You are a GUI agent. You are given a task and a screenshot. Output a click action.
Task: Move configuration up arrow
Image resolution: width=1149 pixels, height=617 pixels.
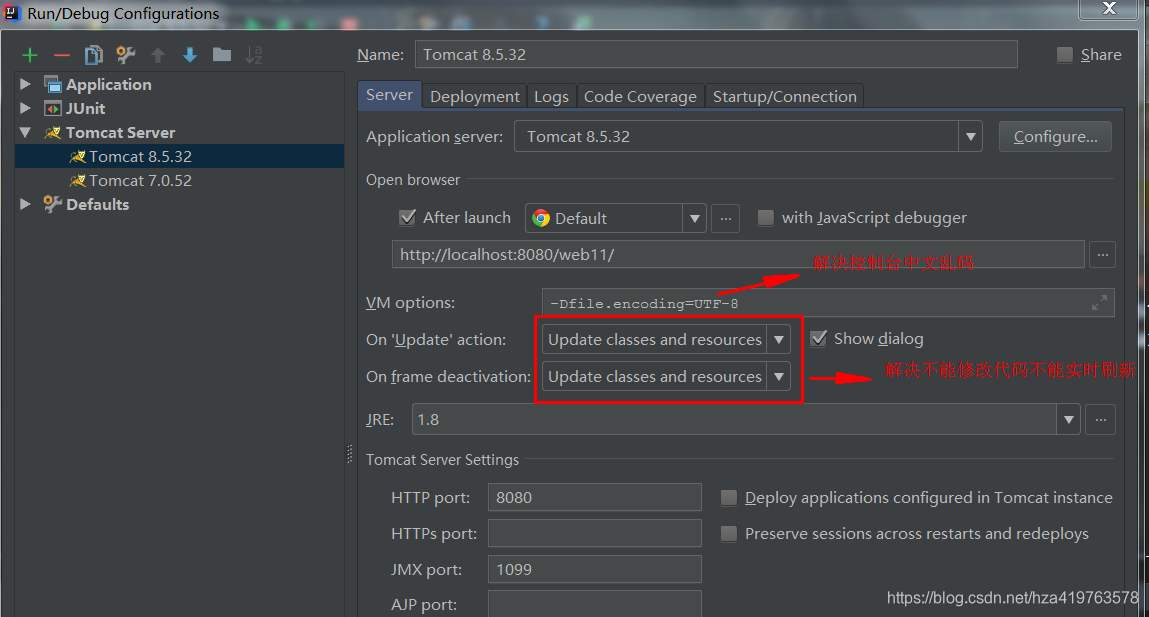(x=158, y=55)
